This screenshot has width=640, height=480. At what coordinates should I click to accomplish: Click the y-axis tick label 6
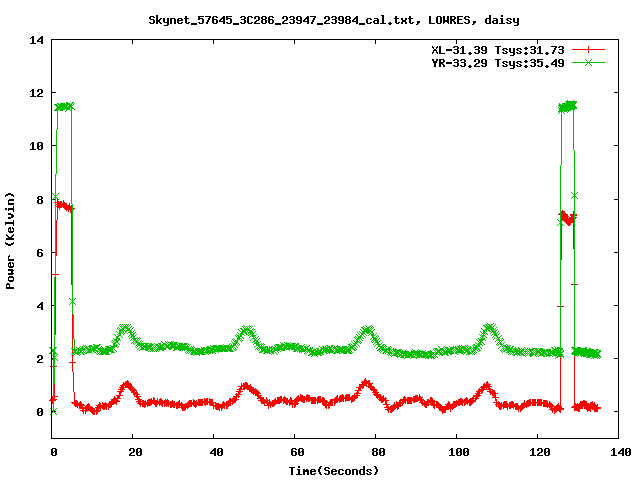tap(40, 253)
